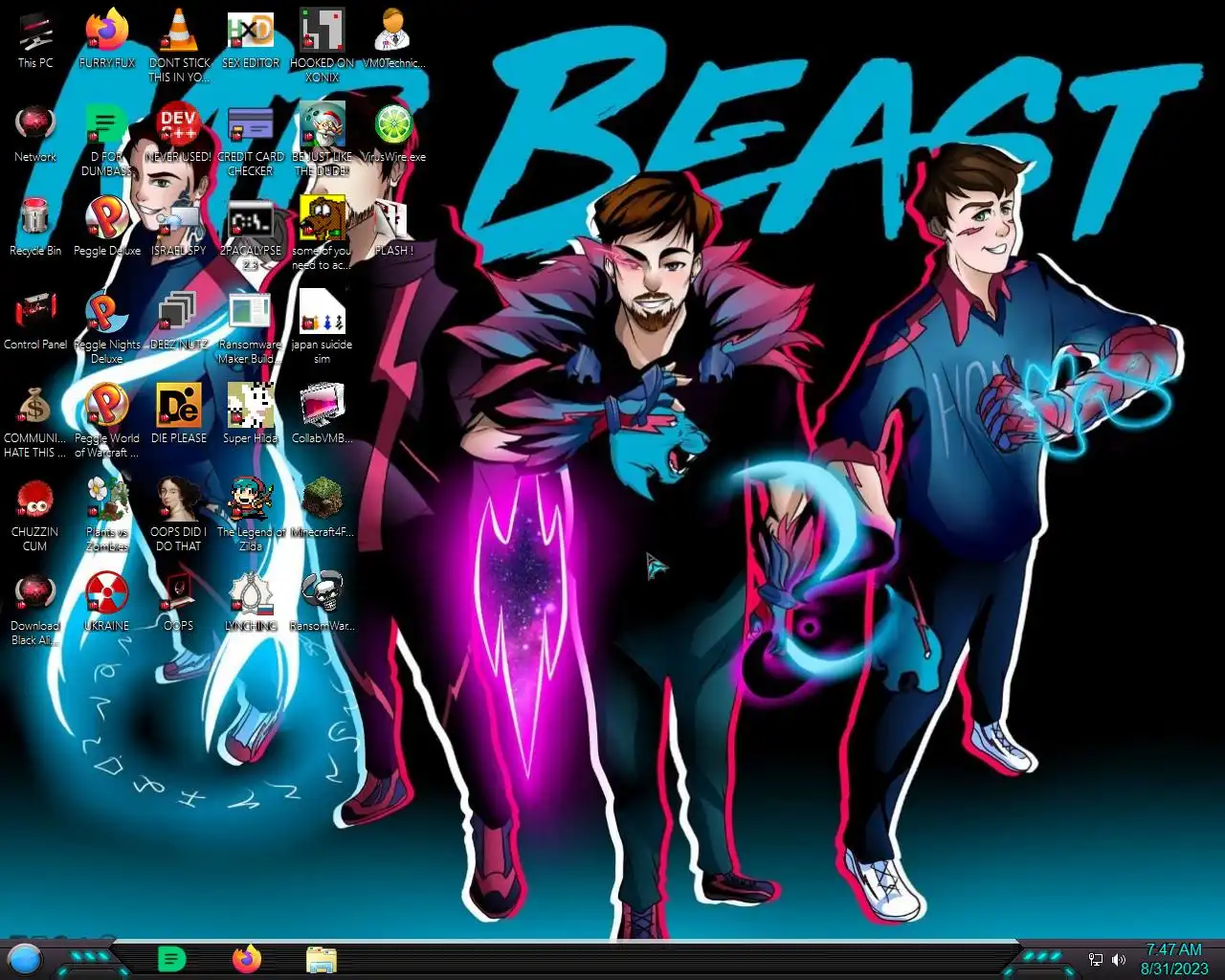The image size is (1225, 980).
Task: Click the volume speaker tray icon
Action: click(1119, 959)
